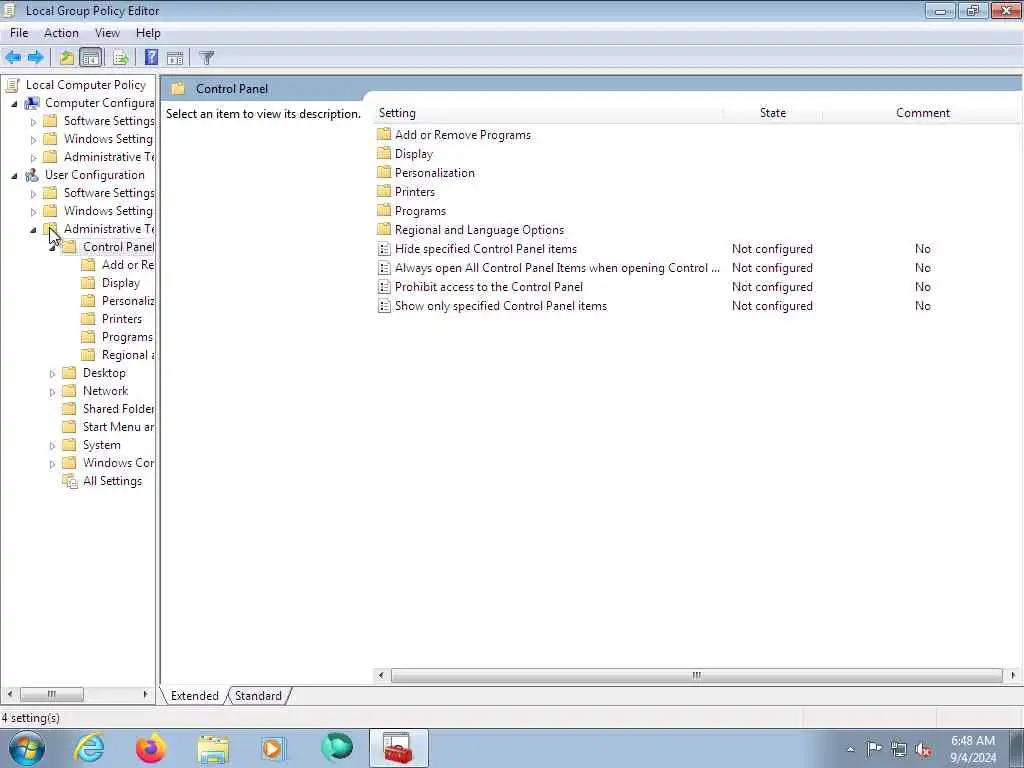Open Windows Explorer from the taskbar
Screen dimensions: 1024x768
[213, 748]
